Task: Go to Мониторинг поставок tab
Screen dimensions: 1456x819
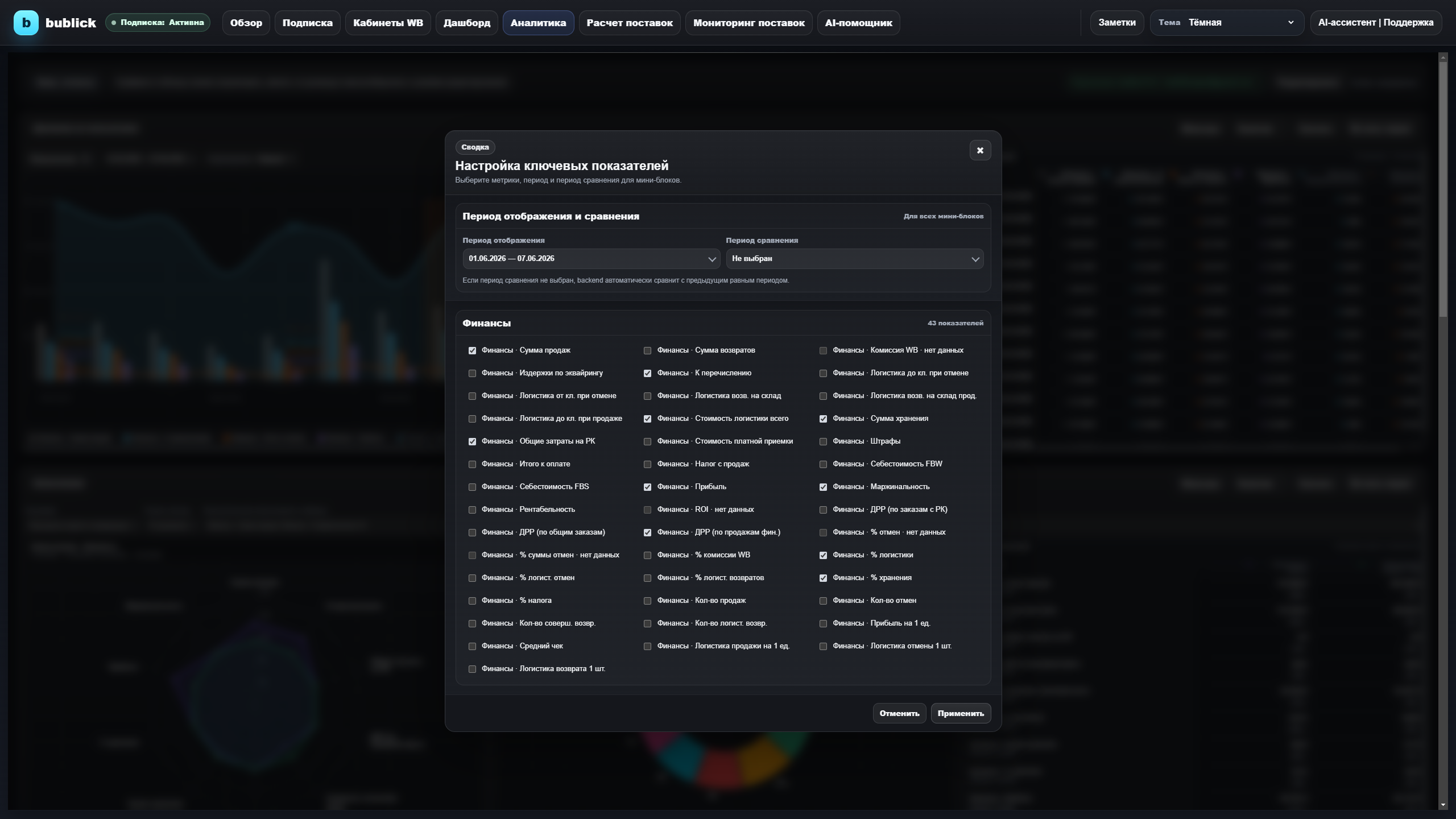Action: [x=748, y=23]
